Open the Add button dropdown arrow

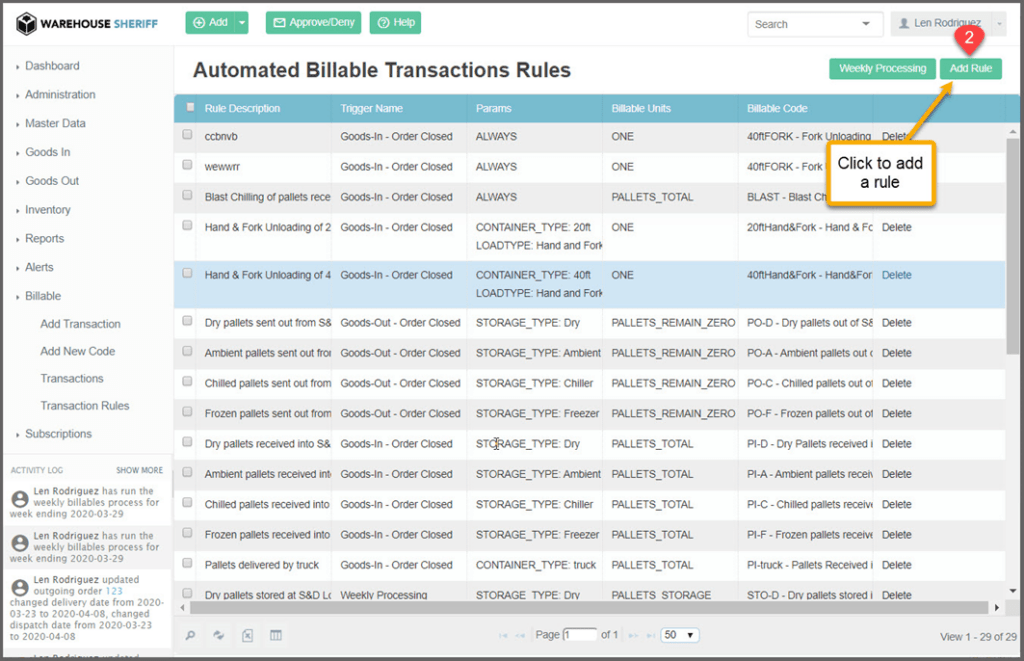click(x=241, y=22)
